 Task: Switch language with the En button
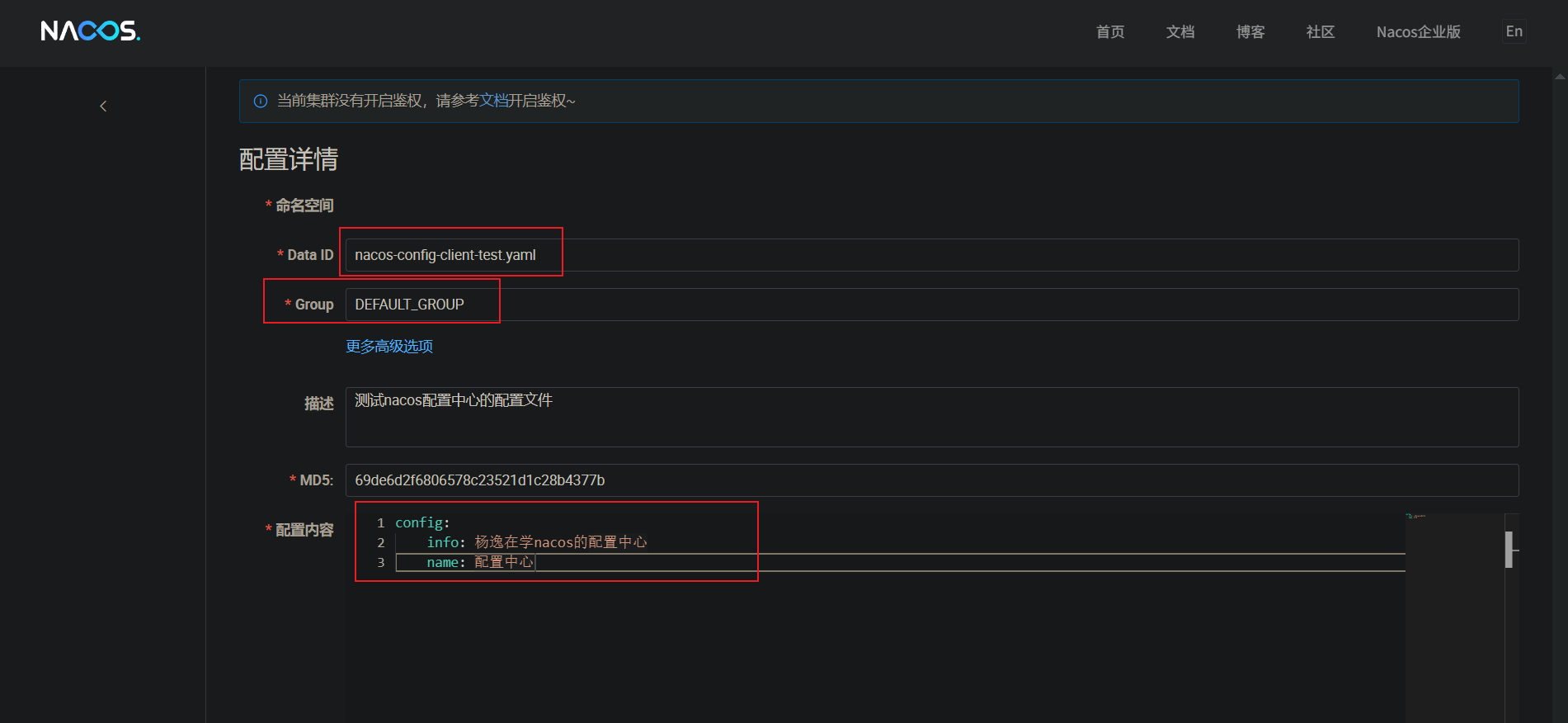(x=1514, y=31)
